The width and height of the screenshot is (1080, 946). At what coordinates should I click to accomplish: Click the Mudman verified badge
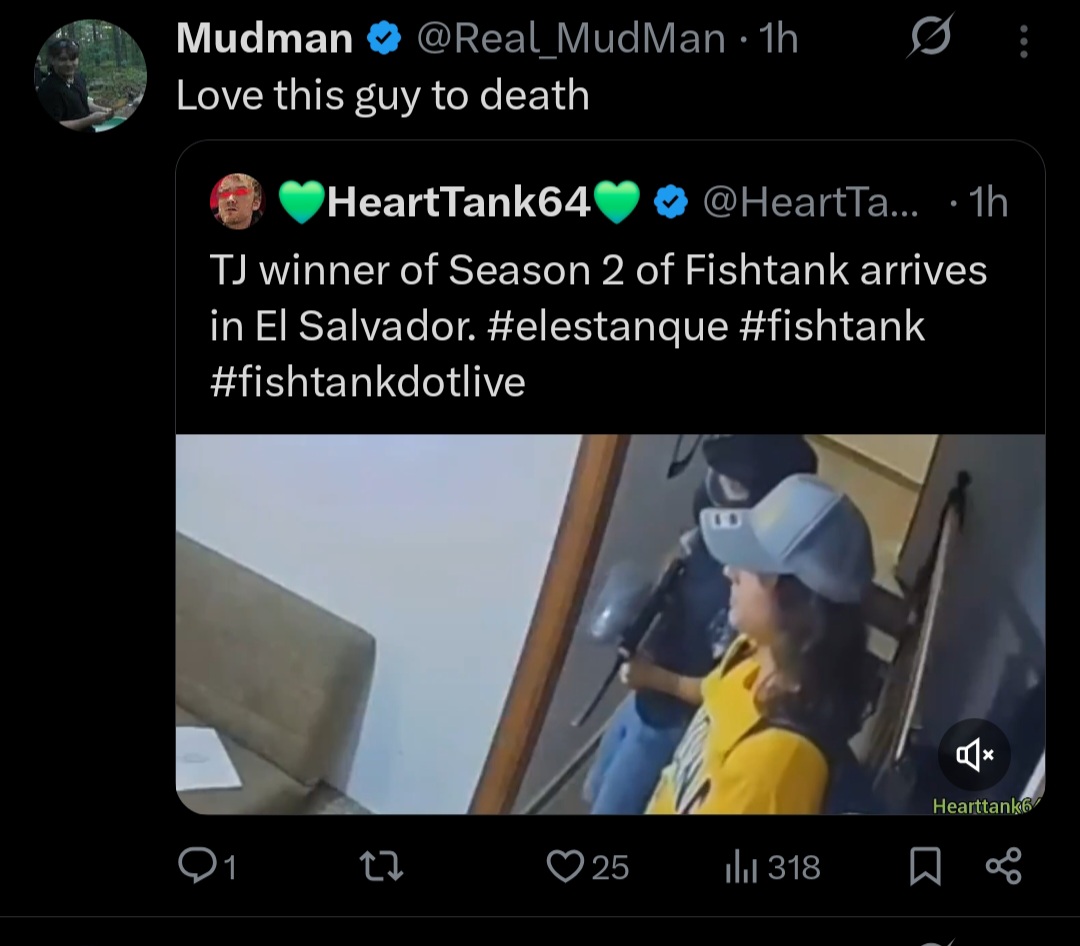(384, 38)
